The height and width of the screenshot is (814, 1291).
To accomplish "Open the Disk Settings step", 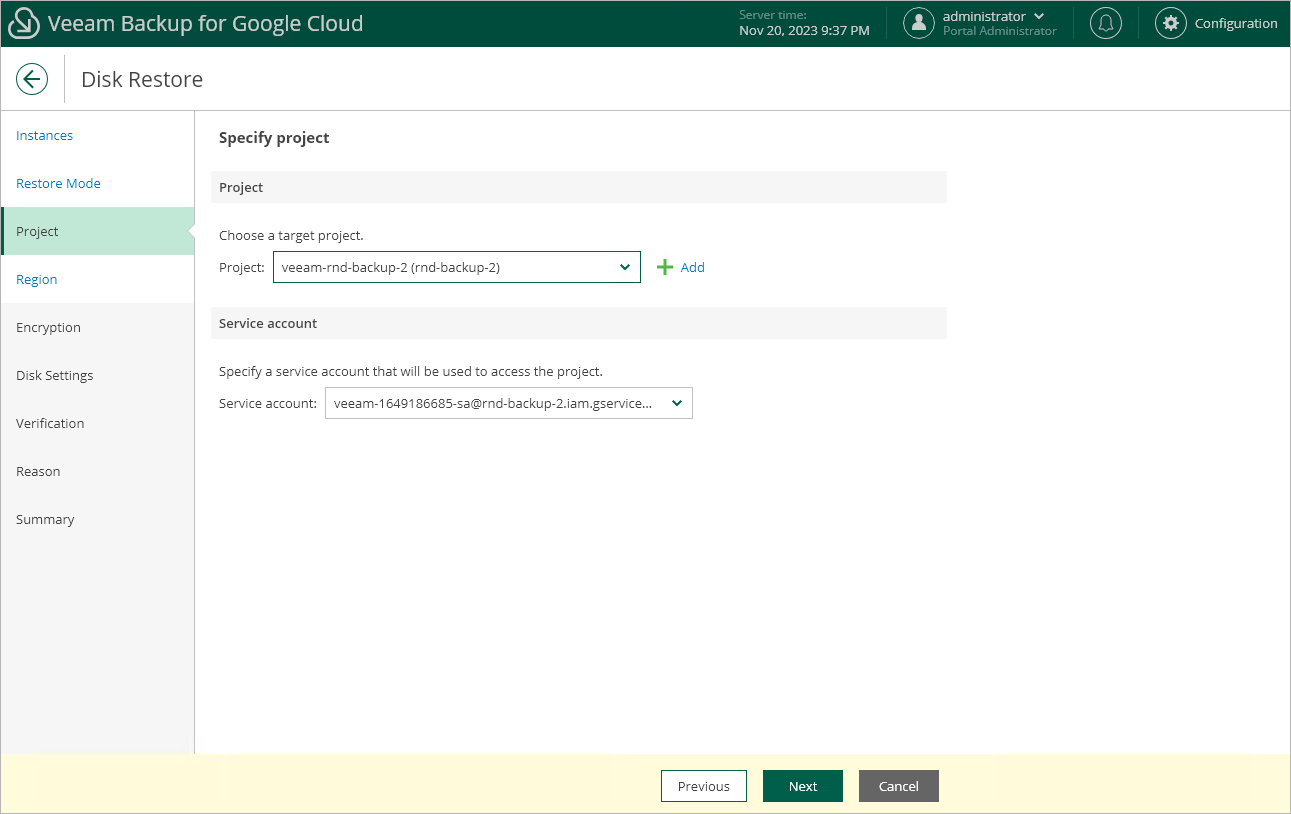I will point(97,375).
